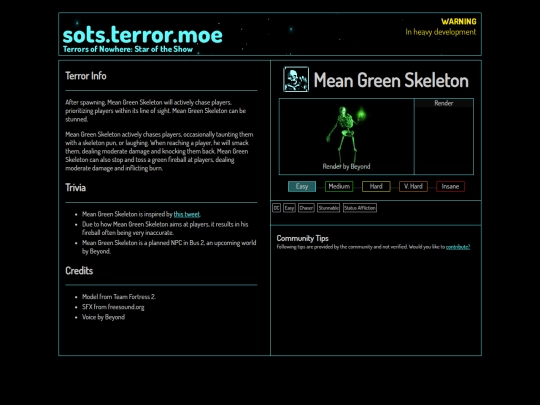
Task: Click the 'Trivia' heading
Action: pyautogui.click(x=75, y=188)
